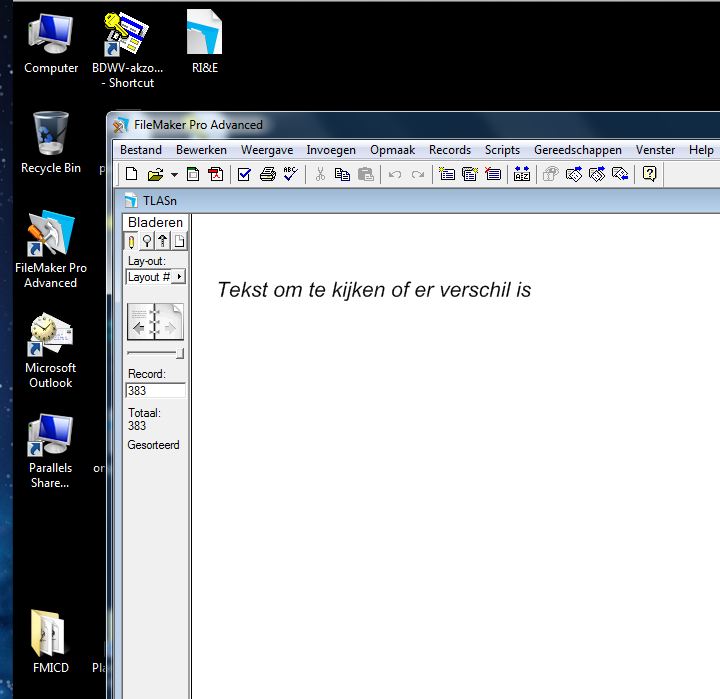Open the Gereedschappen menu
The width and height of the screenshot is (720, 699).
pos(578,150)
